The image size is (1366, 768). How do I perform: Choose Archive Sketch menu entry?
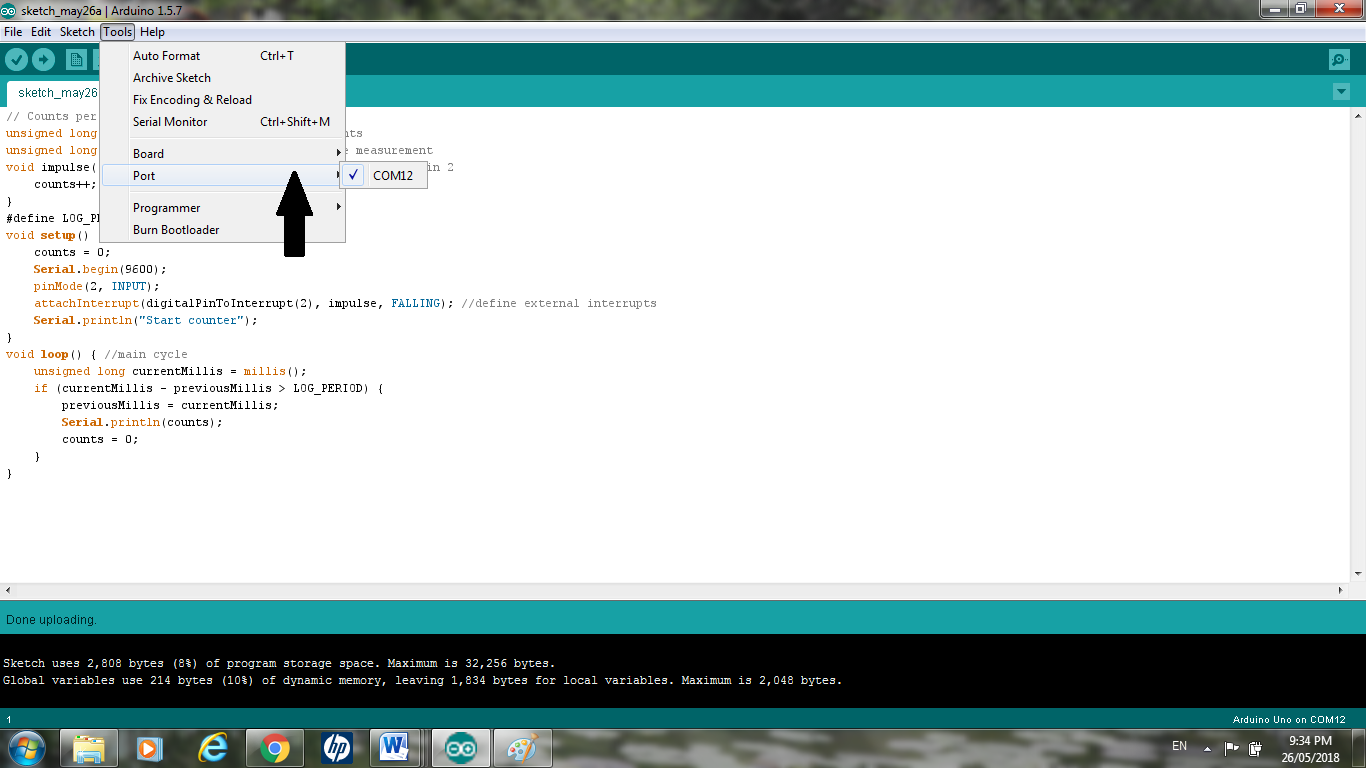pyautogui.click(x=224, y=77)
